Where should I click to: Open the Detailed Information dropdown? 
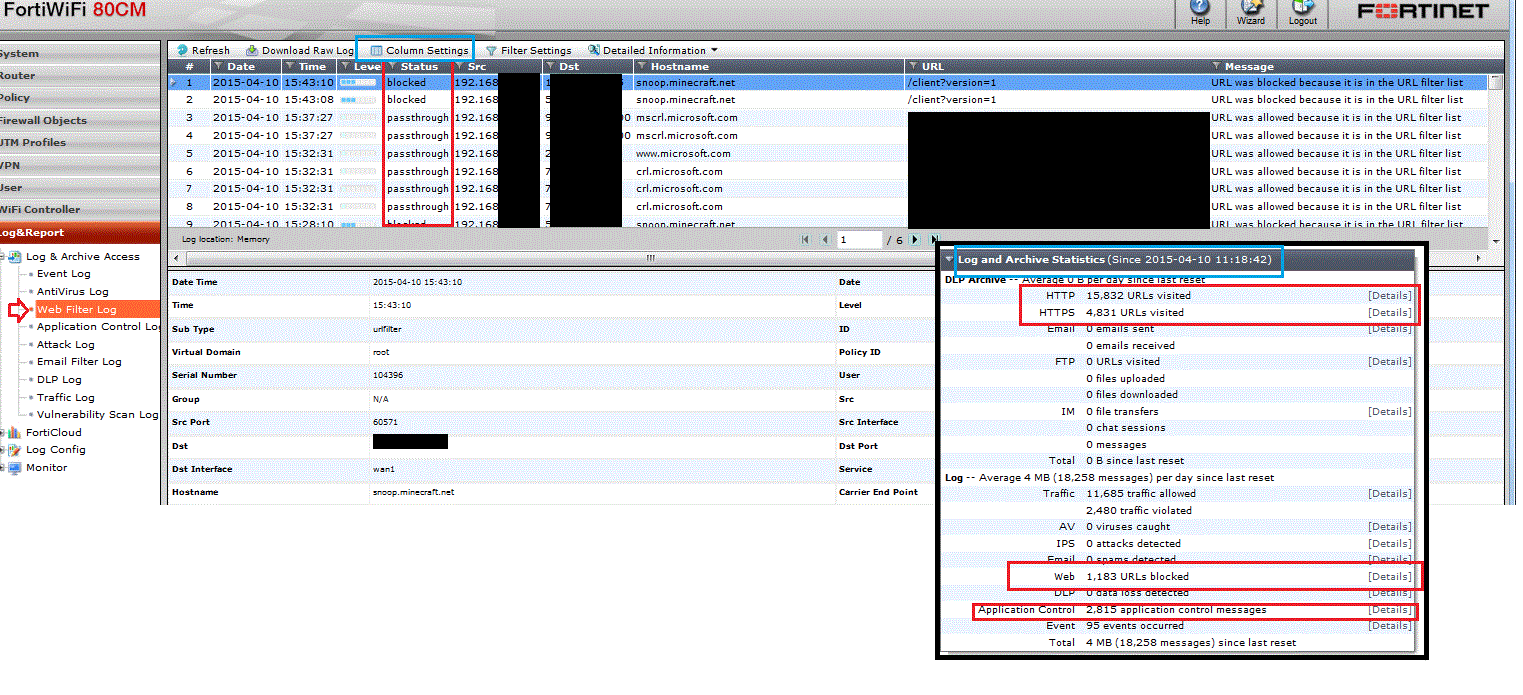653,50
